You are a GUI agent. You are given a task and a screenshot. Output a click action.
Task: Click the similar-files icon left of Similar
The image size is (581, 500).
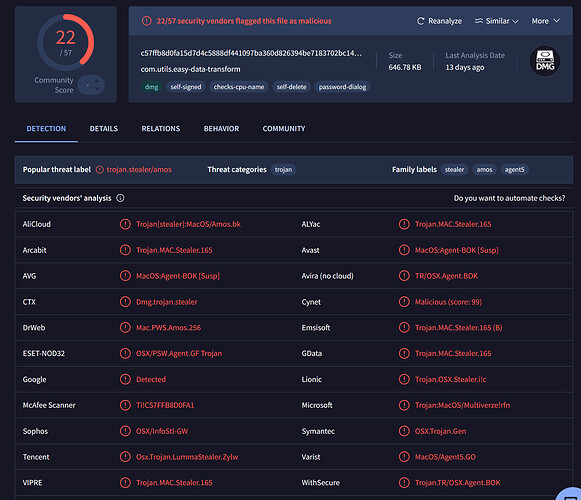(479, 21)
